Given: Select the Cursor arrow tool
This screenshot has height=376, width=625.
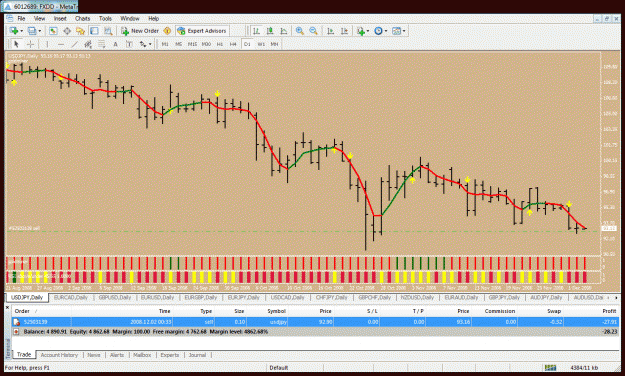Looking at the screenshot, I should (x=16, y=44).
